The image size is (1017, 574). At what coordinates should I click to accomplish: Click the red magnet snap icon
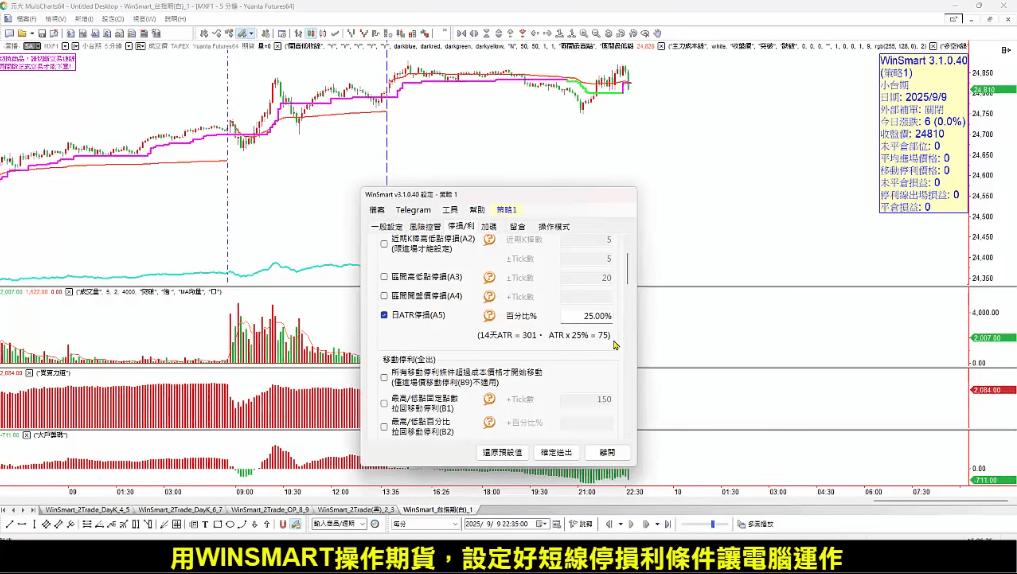pyautogui.click(x=283, y=524)
